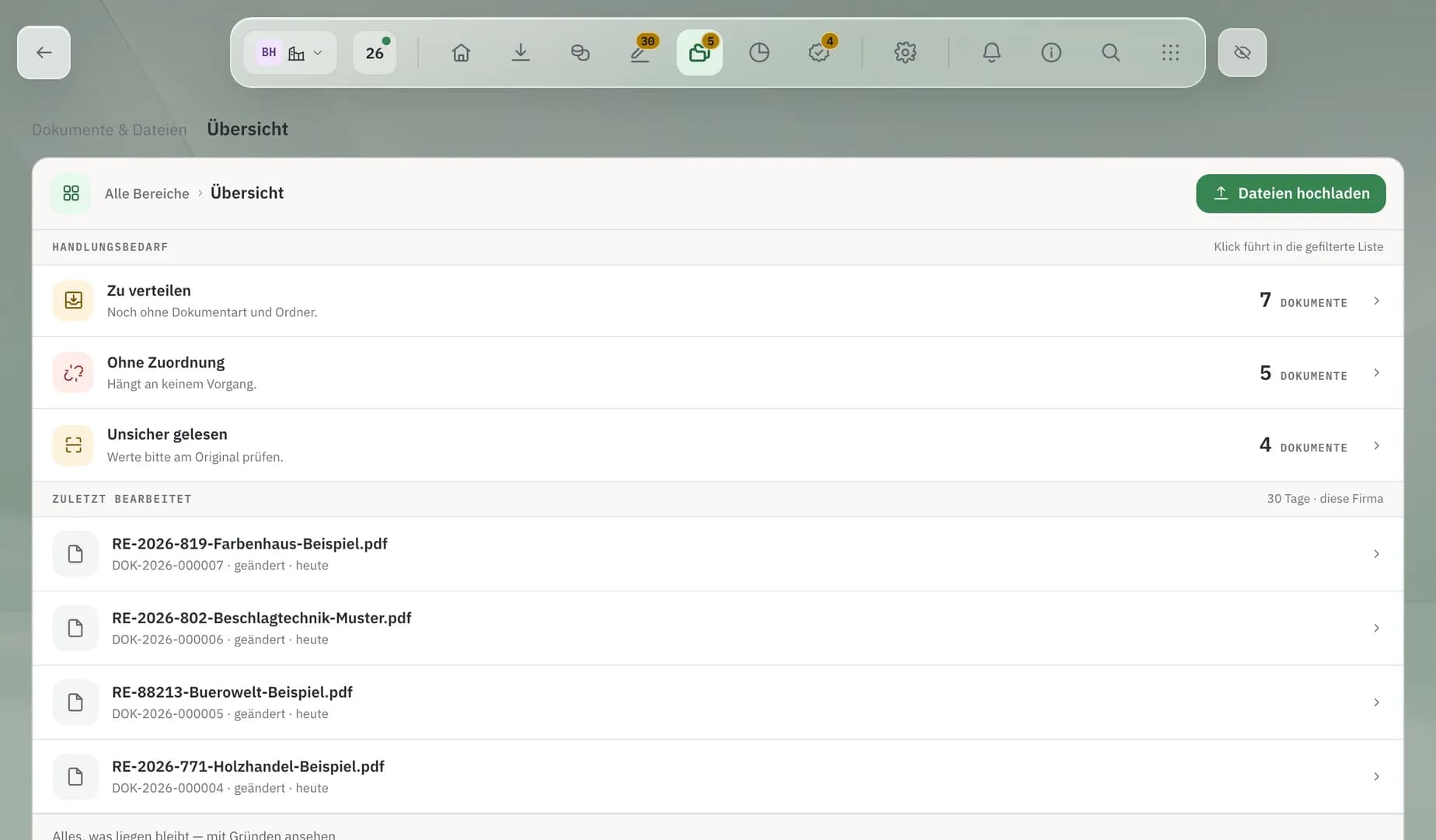The height and width of the screenshot is (840, 1436).
Task: Expand Ohne Zuordnung with its chevron
Action: click(x=1376, y=373)
